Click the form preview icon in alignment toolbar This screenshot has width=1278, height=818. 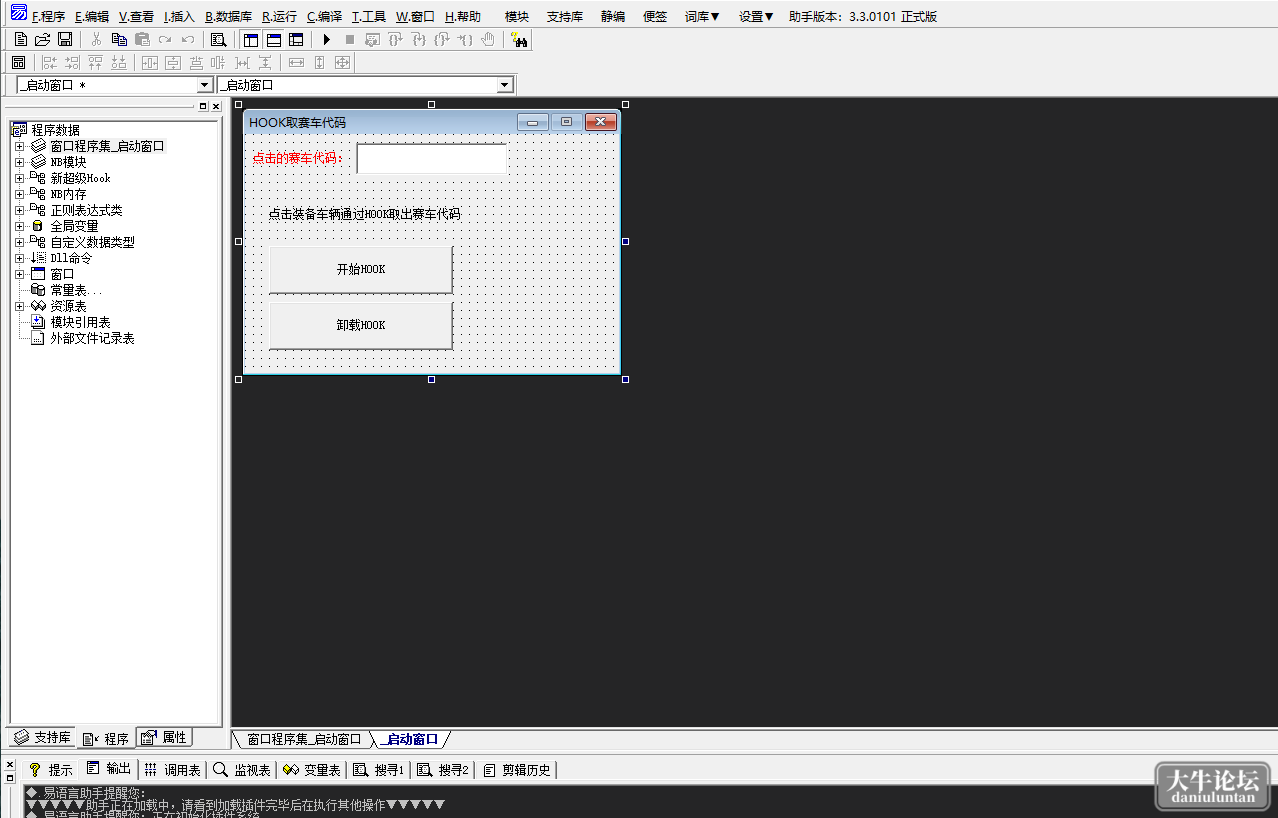18,63
